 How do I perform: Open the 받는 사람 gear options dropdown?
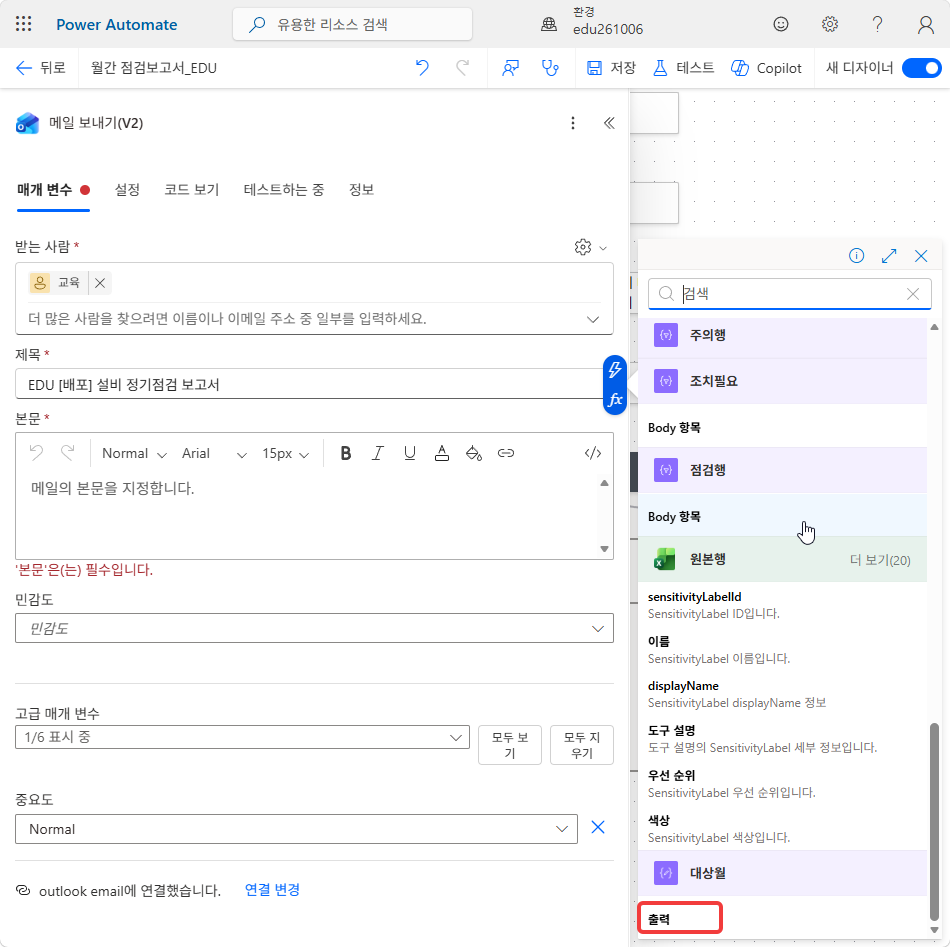pos(590,247)
